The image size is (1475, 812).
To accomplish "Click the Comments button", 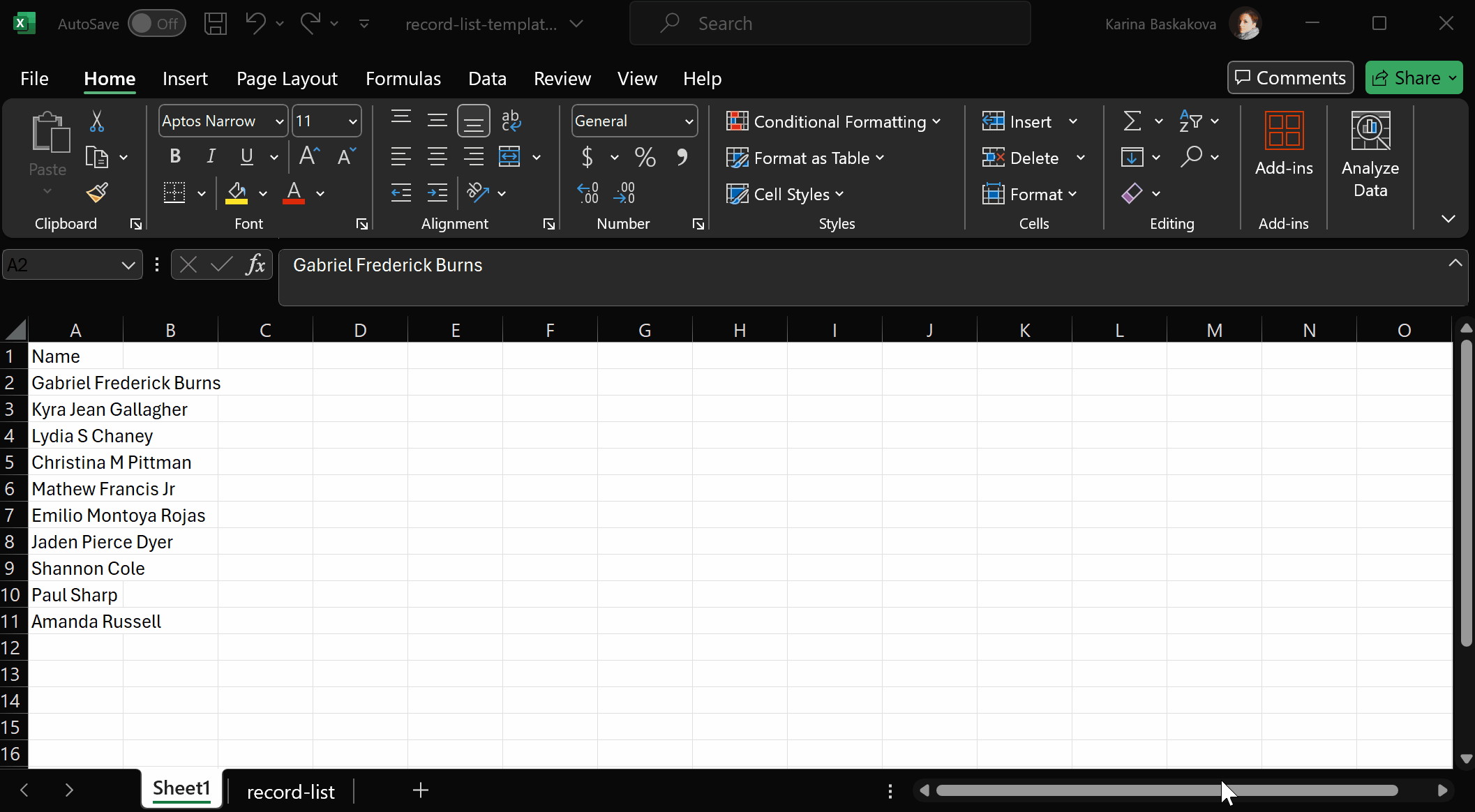I will tap(1290, 77).
